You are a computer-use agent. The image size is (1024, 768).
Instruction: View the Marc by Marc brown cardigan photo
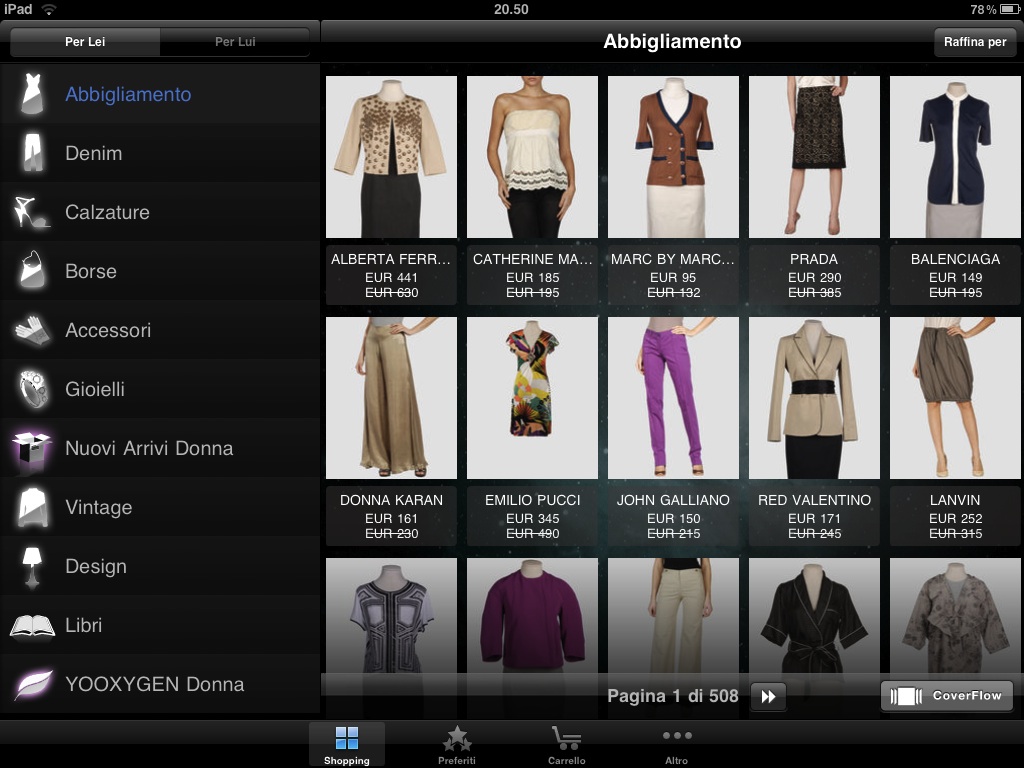[x=673, y=157]
